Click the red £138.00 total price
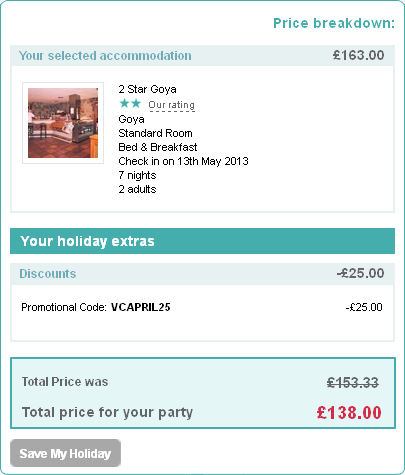405x475 pixels. (x=349, y=413)
